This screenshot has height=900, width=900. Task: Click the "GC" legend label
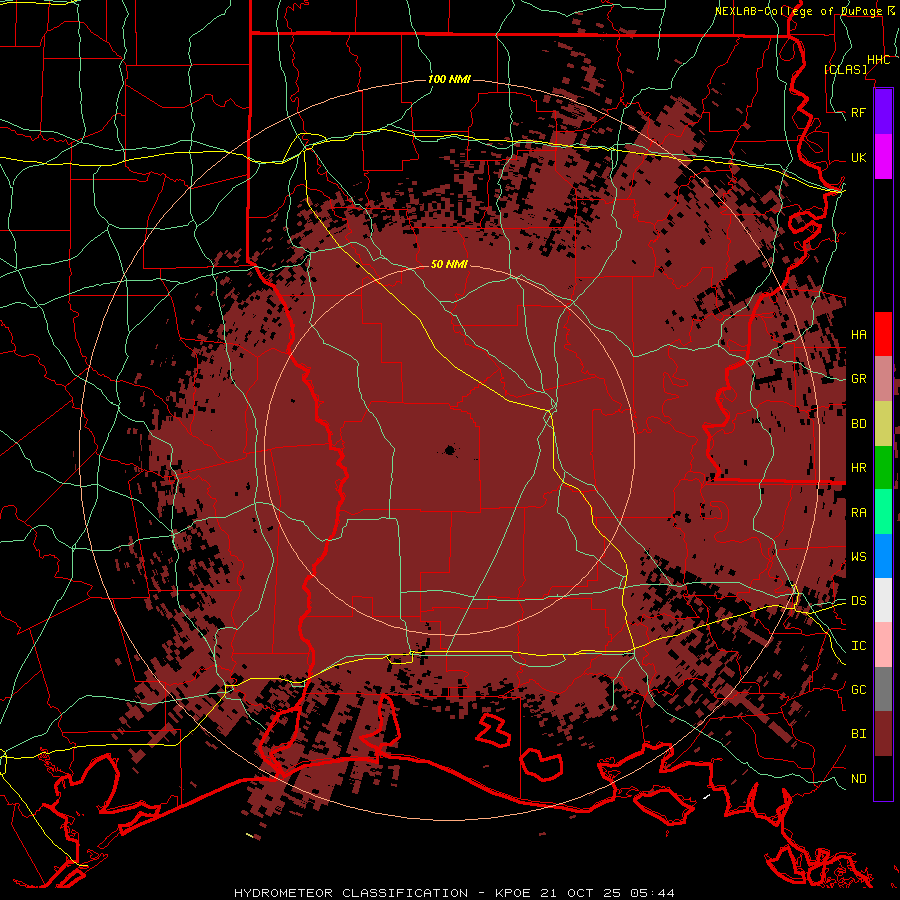[x=858, y=690]
